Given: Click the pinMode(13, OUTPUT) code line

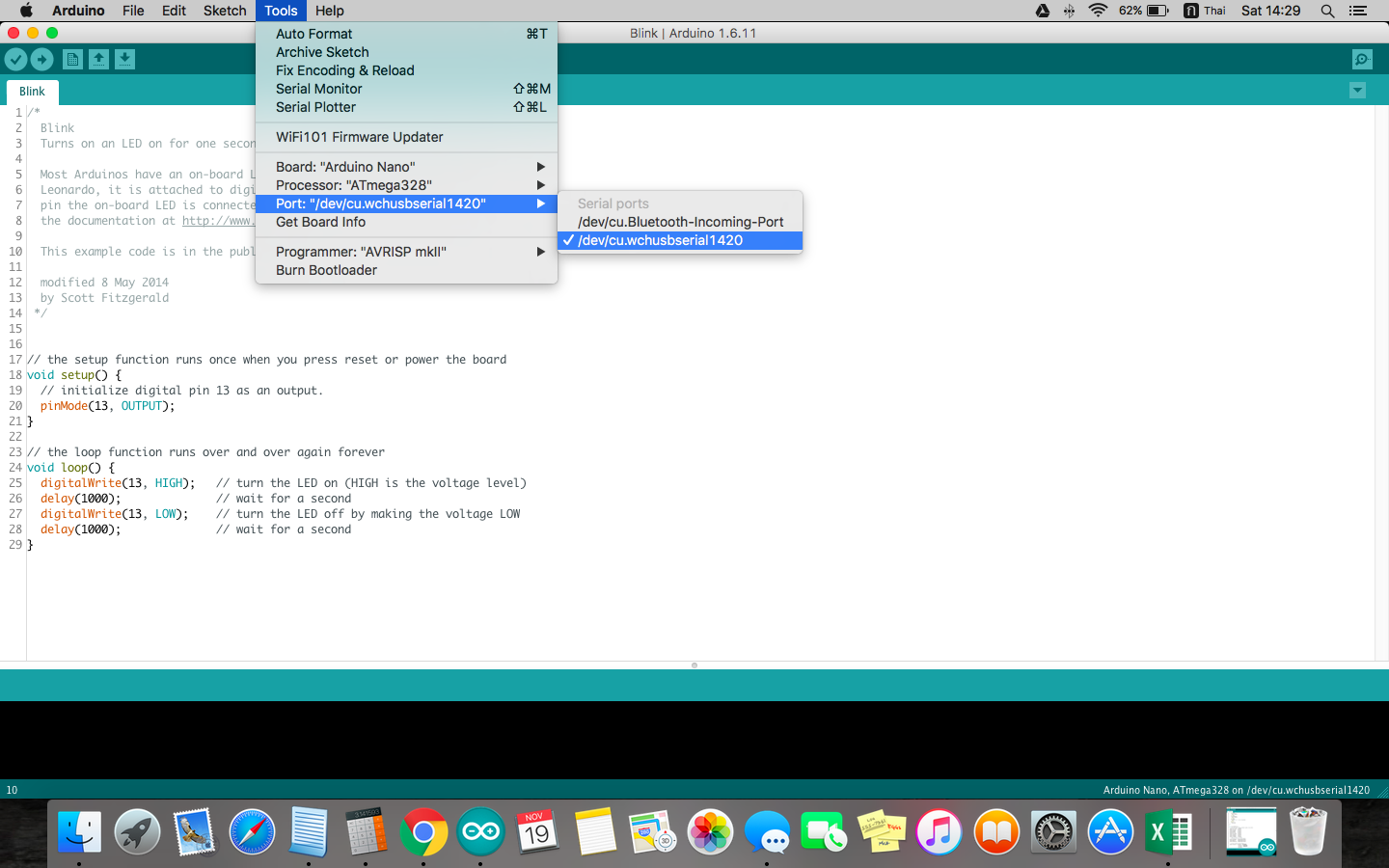Looking at the screenshot, I should click(107, 406).
